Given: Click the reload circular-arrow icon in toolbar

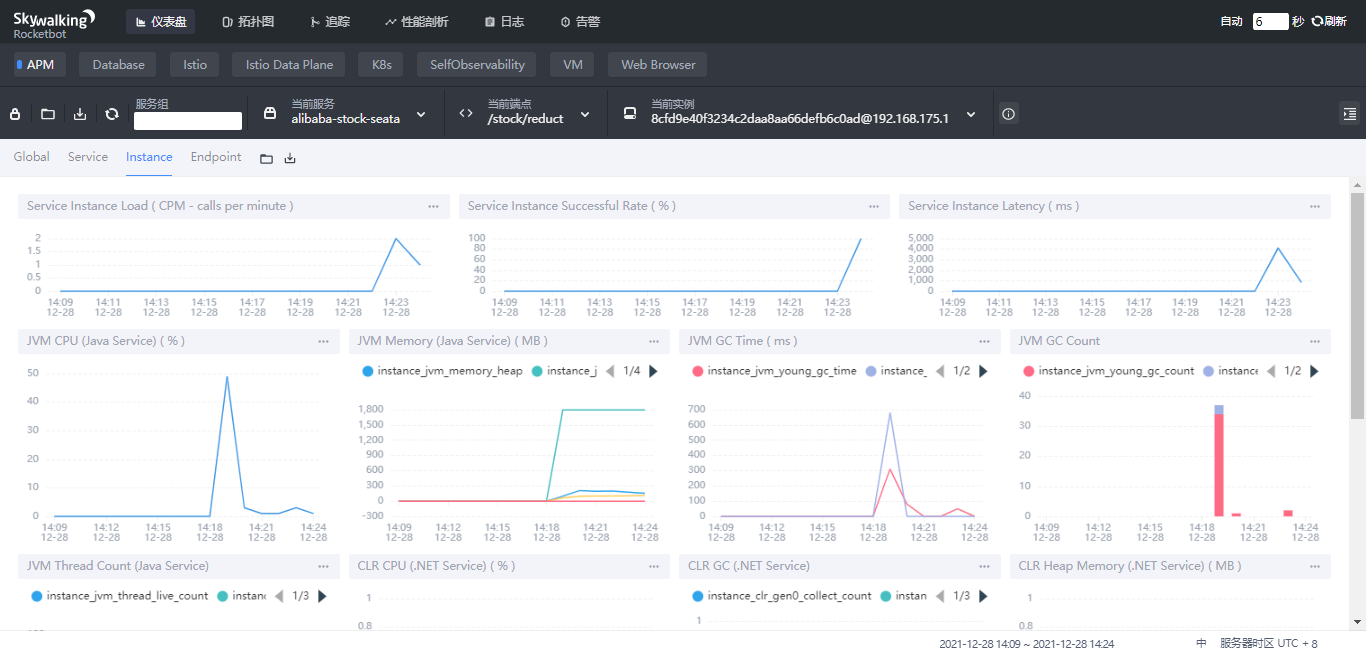Looking at the screenshot, I should pos(112,114).
